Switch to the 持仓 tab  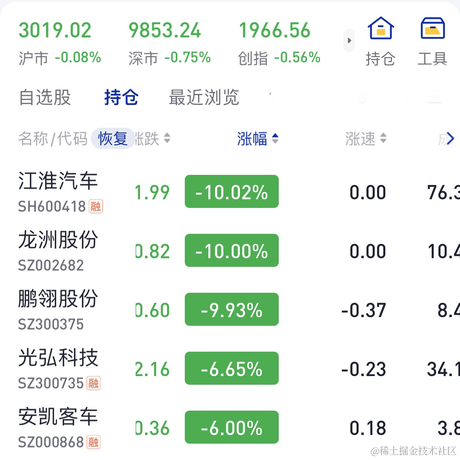coord(121,97)
